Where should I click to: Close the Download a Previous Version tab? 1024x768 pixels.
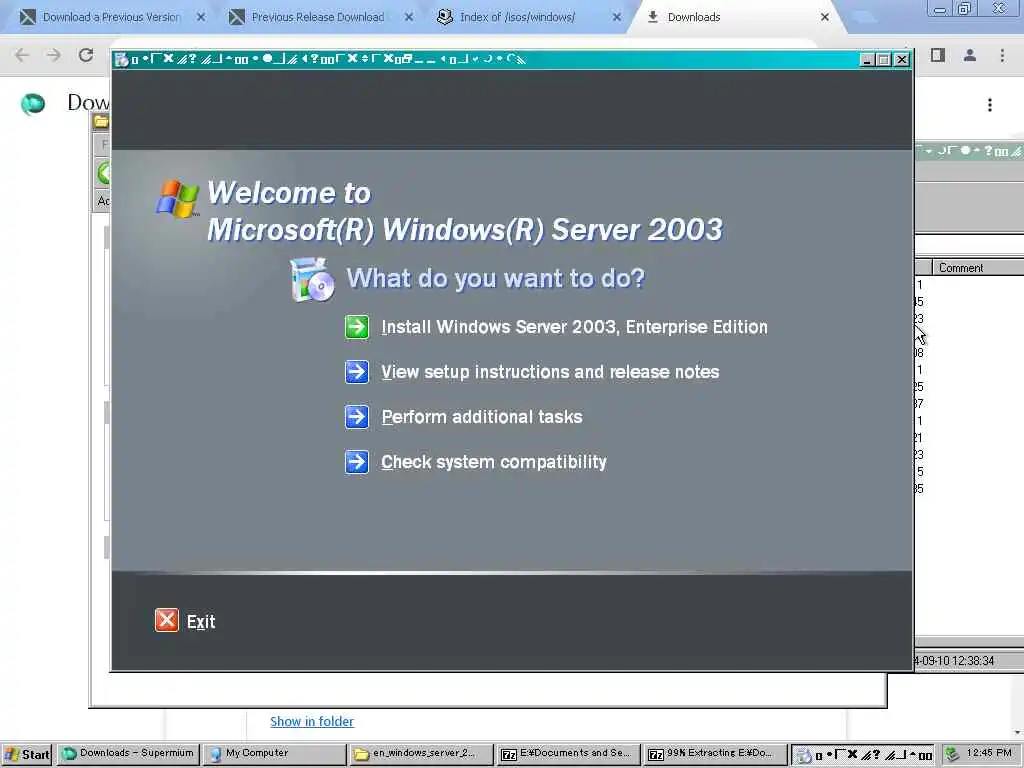click(x=201, y=17)
